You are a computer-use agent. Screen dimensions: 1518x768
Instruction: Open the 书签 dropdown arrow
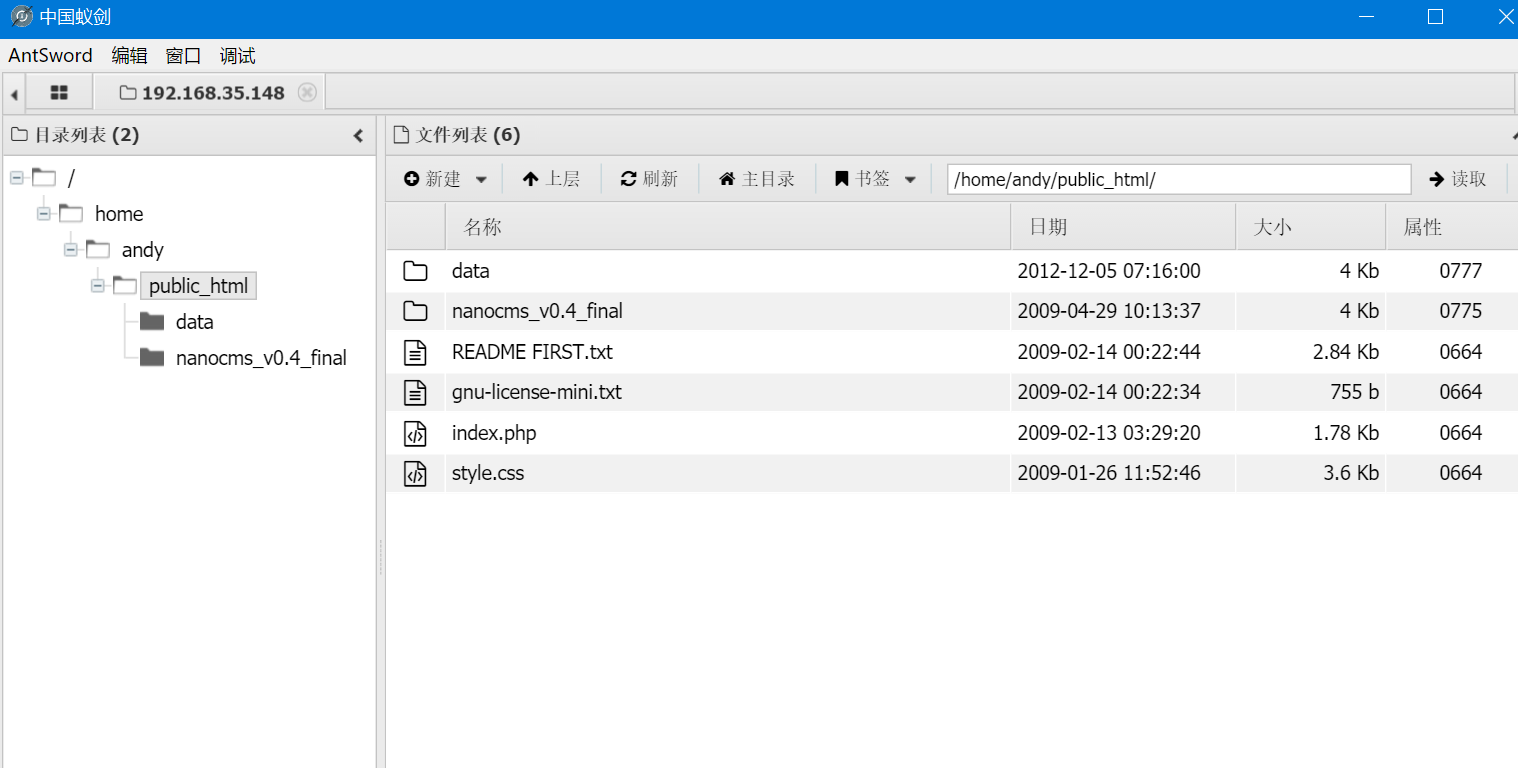tap(909, 178)
